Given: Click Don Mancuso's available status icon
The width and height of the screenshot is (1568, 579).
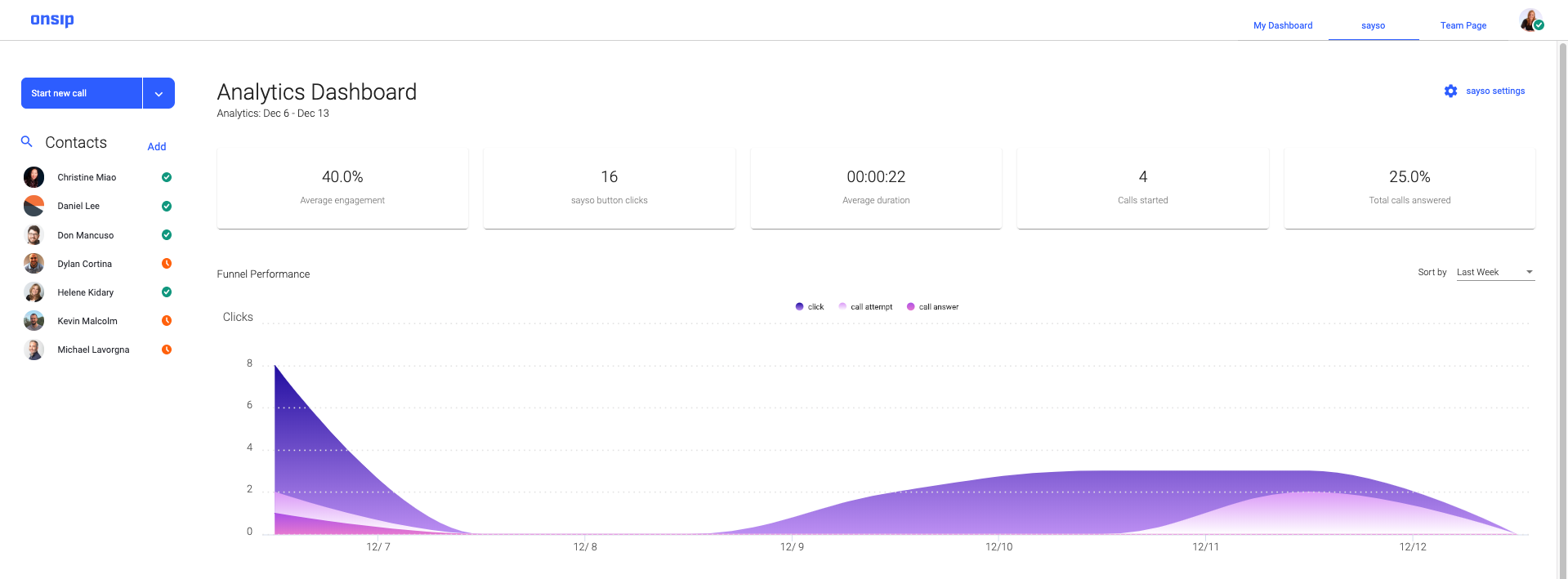Looking at the screenshot, I should 167,235.
